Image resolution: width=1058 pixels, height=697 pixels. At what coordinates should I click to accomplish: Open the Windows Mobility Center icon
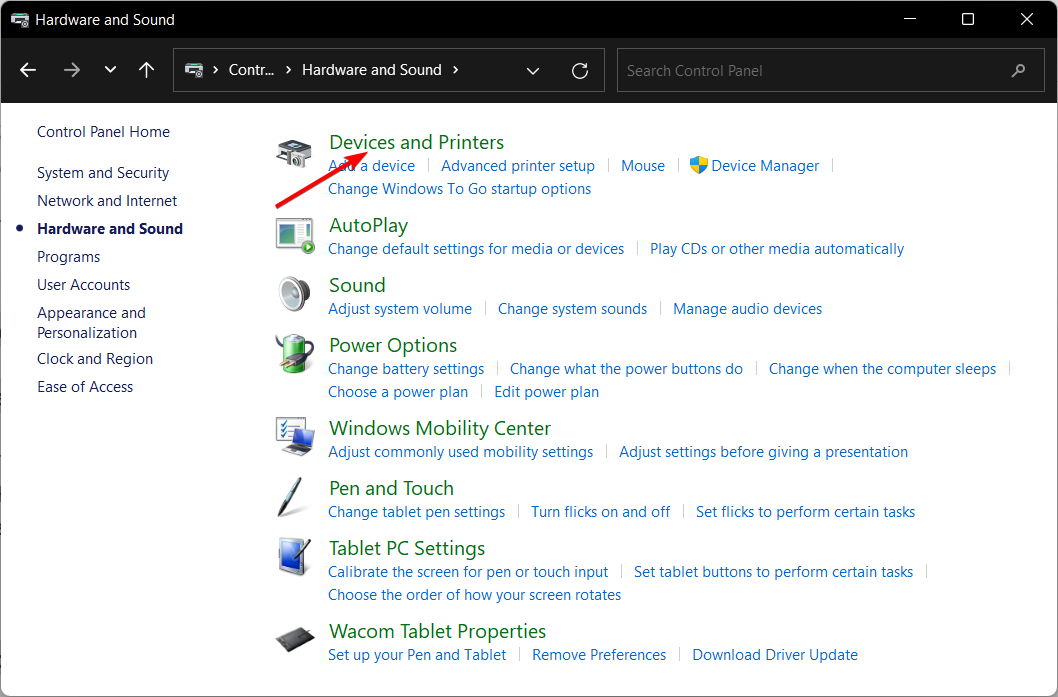pos(294,437)
